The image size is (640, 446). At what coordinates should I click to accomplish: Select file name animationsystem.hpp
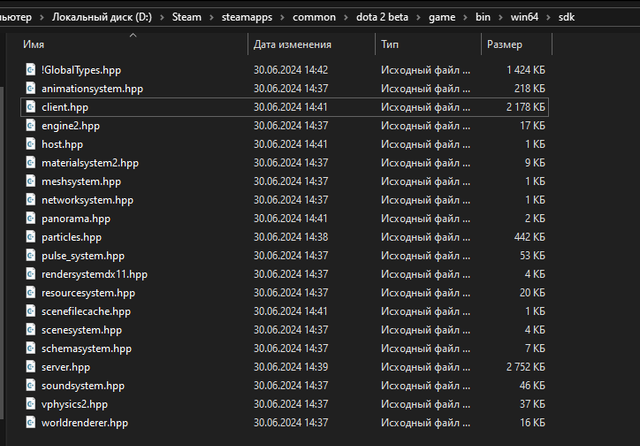pos(92,89)
